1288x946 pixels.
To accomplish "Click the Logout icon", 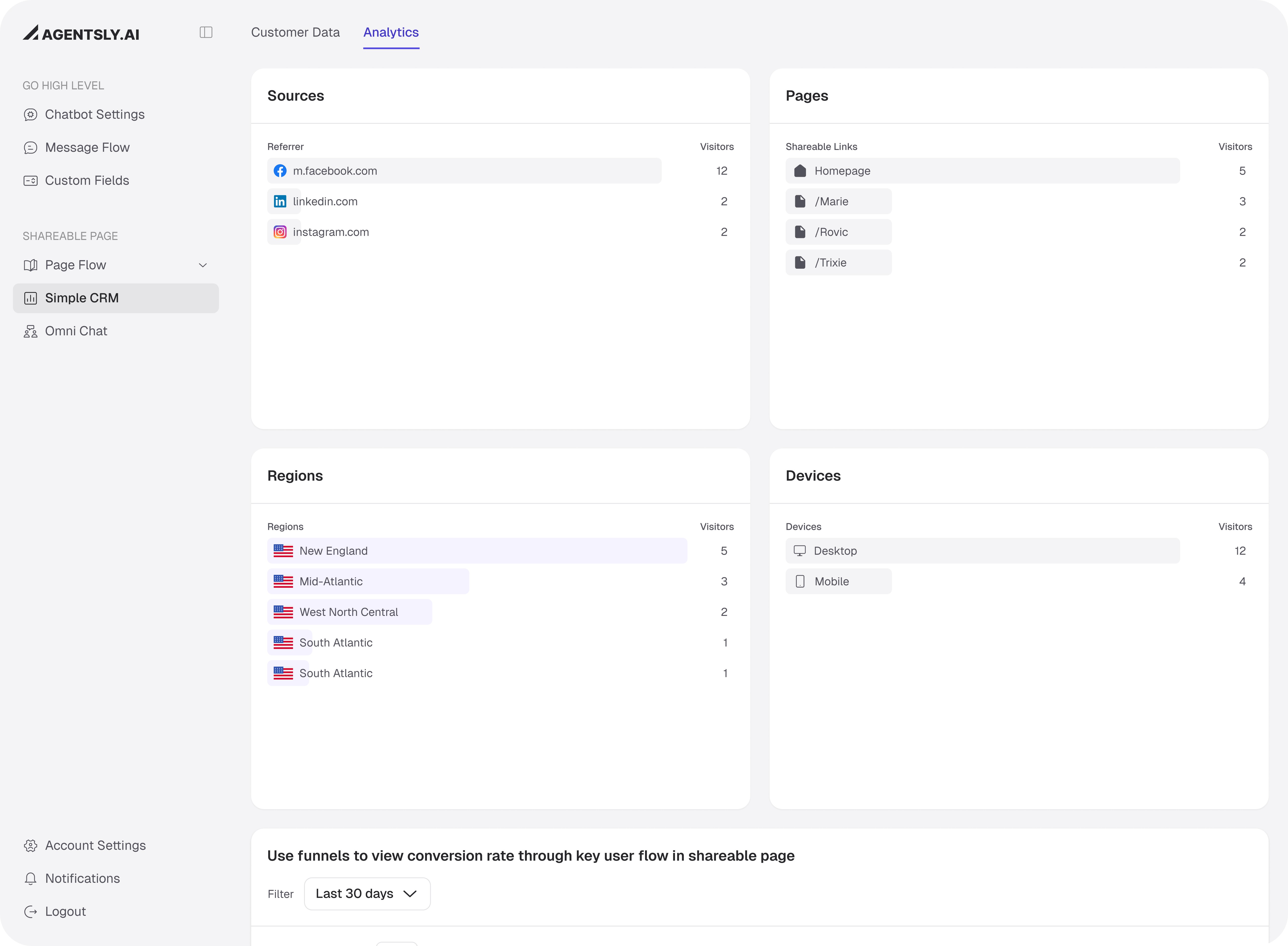I will pyautogui.click(x=30, y=912).
